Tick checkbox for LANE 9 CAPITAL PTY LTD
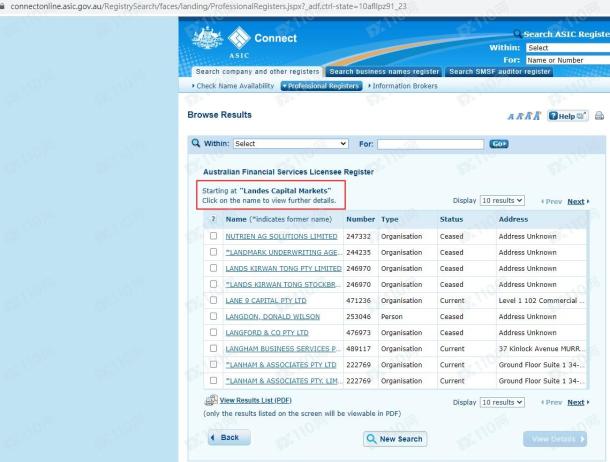The image size is (610, 462). (213, 300)
